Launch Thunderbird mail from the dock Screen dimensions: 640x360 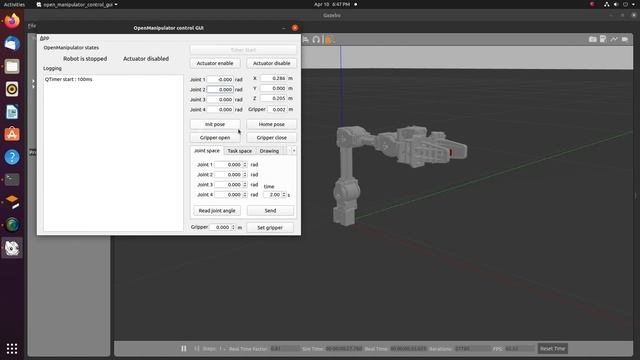point(12,44)
